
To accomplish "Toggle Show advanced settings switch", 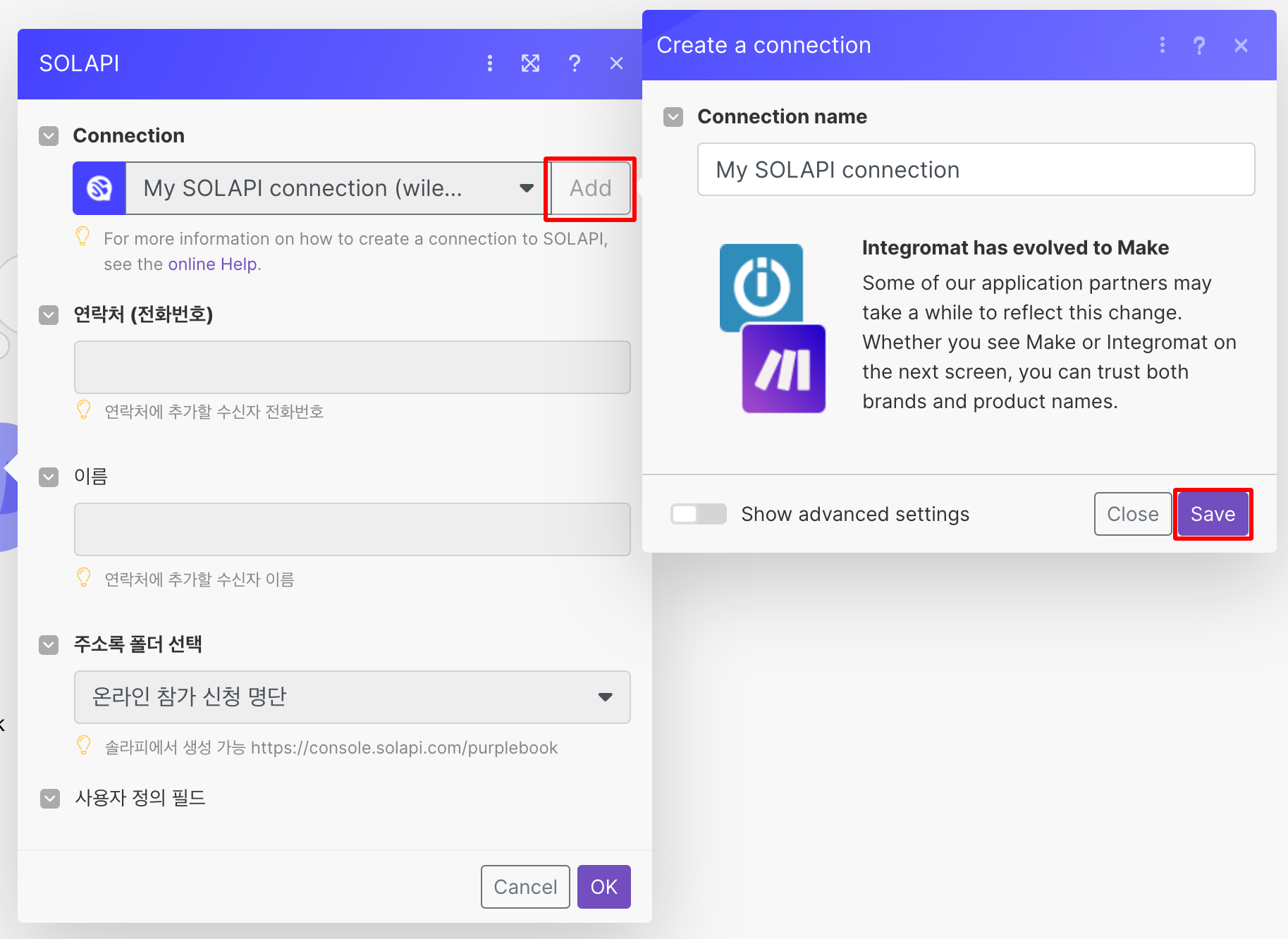I will (698, 514).
